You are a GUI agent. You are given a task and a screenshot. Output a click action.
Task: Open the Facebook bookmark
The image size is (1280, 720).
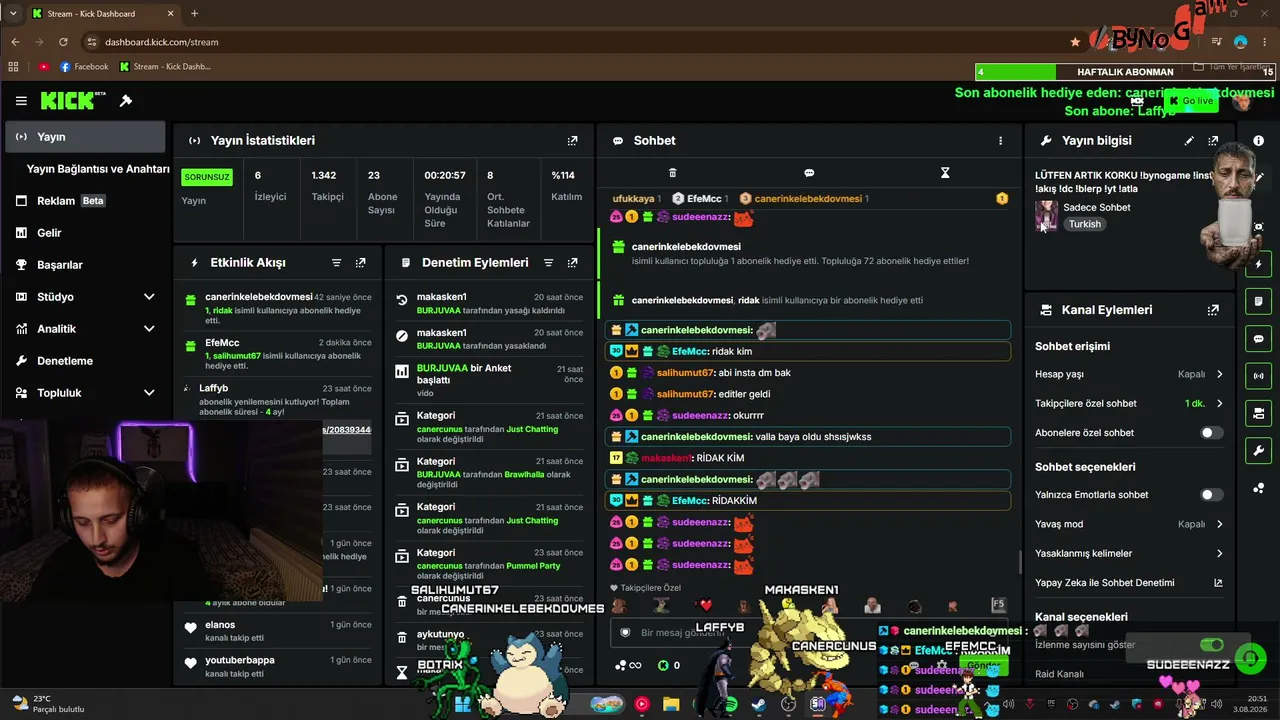[84, 67]
